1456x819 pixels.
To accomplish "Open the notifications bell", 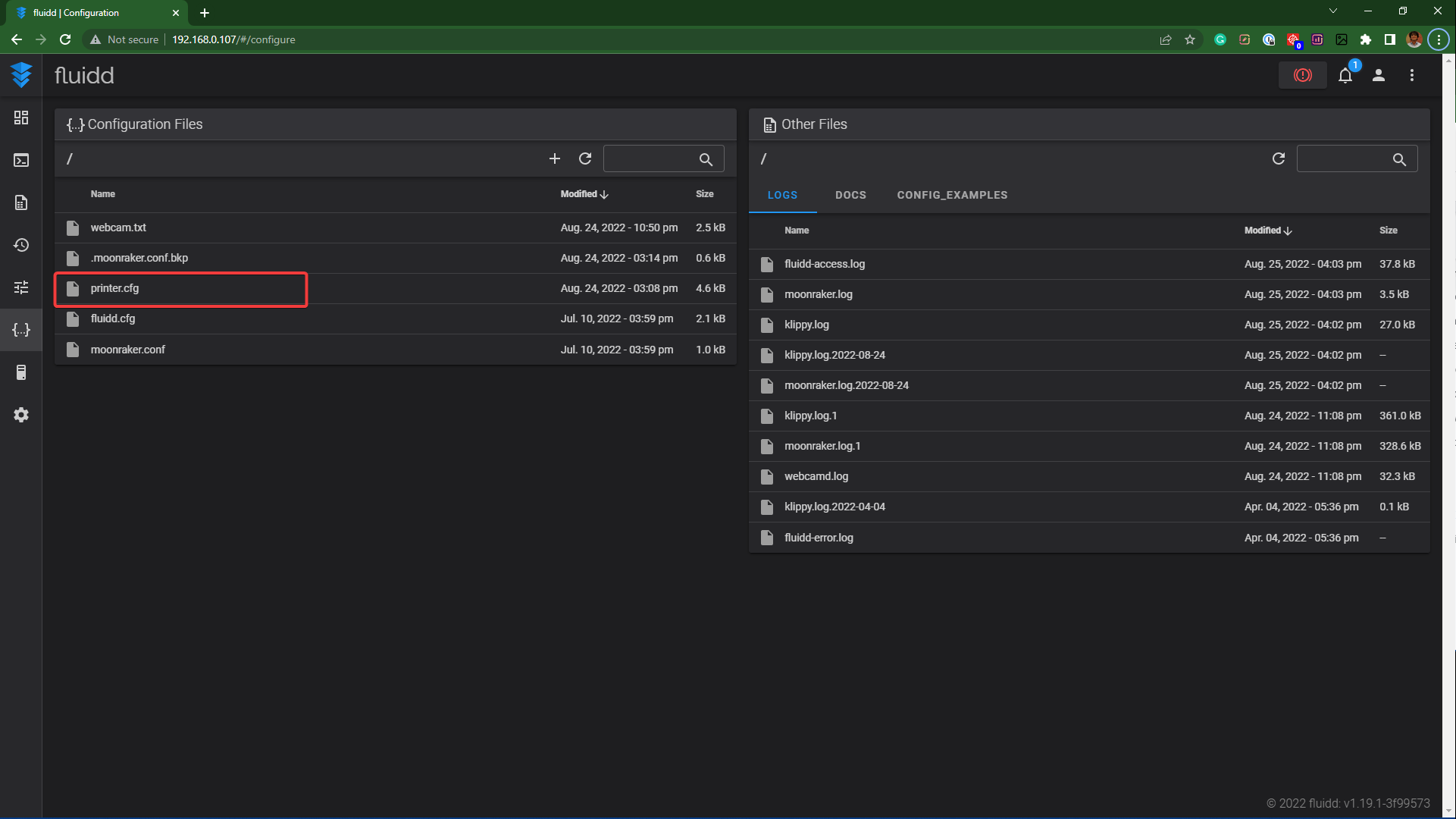I will [1345, 75].
